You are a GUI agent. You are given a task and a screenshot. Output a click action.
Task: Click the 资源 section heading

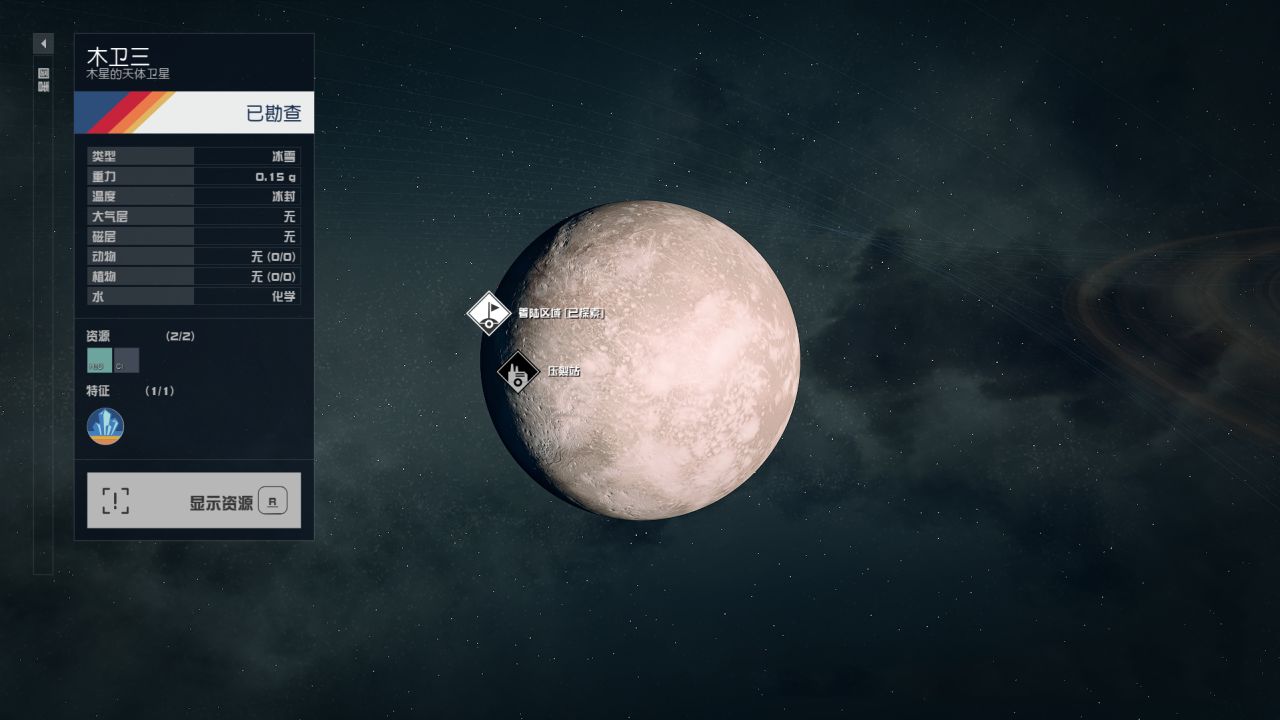(x=98, y=336)
